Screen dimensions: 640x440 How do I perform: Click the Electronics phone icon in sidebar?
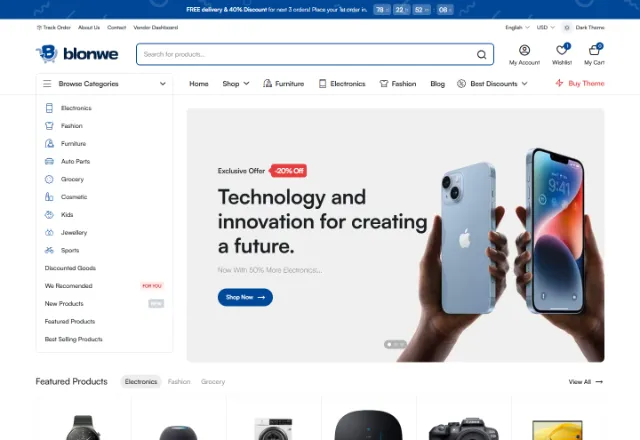tap(49, 108)
